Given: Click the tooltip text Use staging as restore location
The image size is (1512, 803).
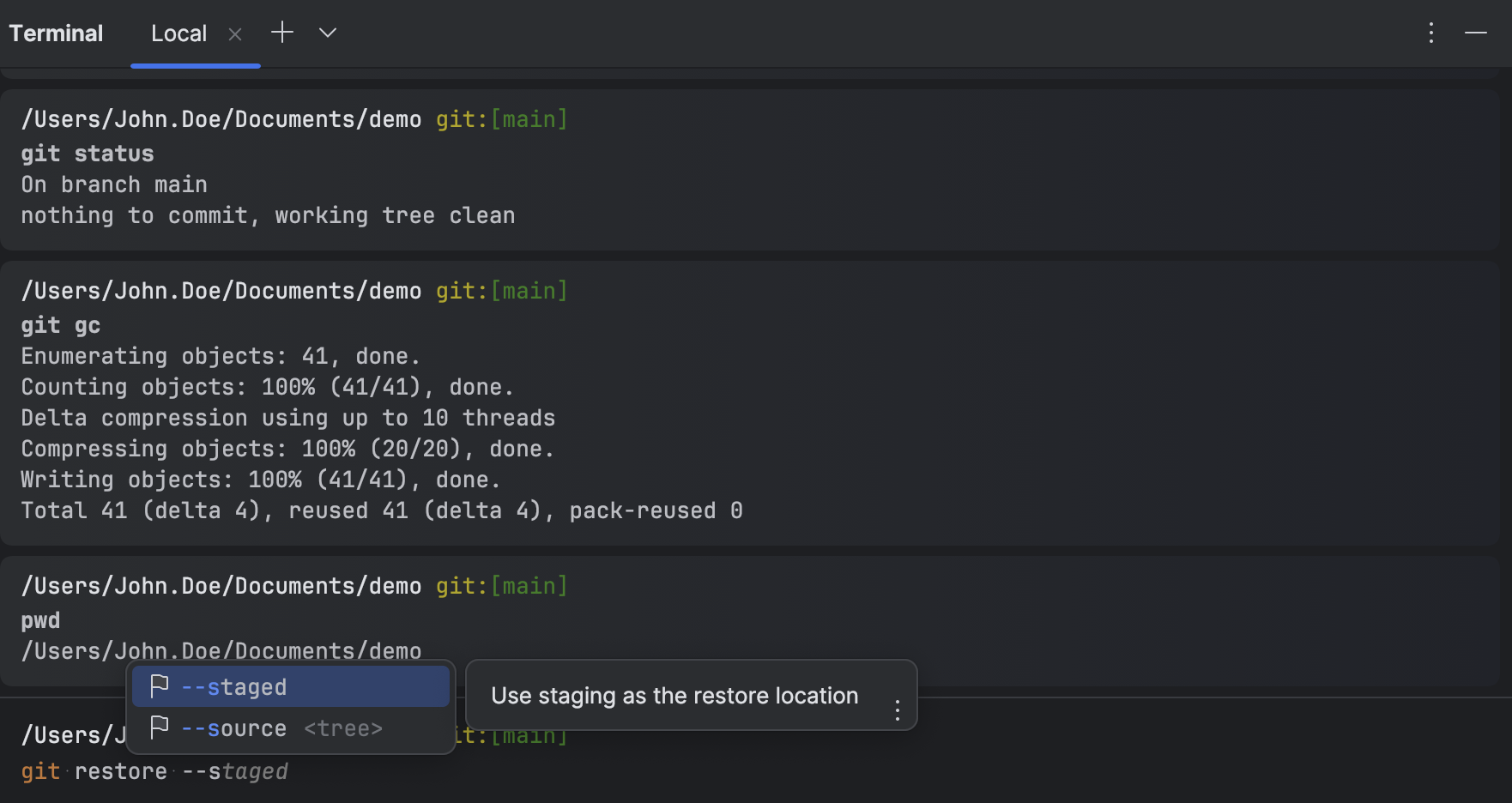Looking at the screenshot, I should click(x=674, y=695).
